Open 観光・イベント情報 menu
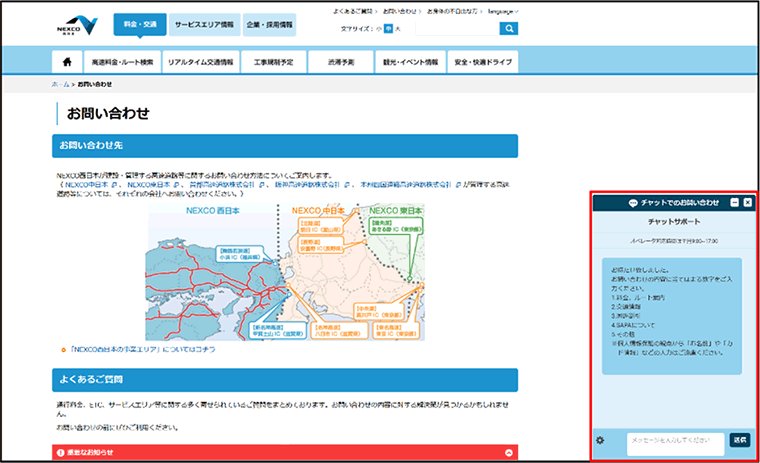 411,62
